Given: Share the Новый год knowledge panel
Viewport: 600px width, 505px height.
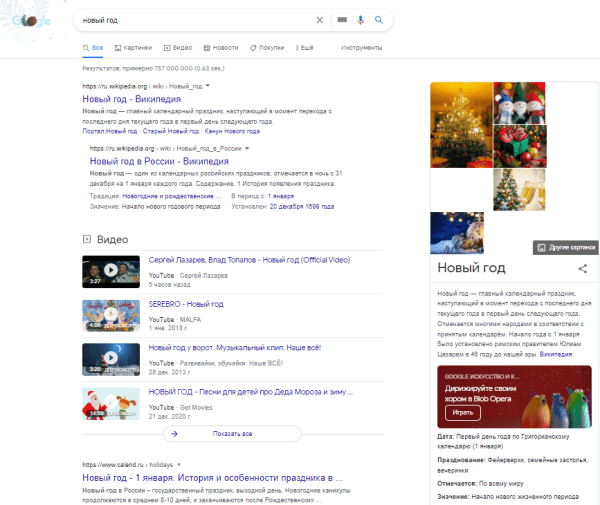Looking at the screenshot, I should (582, 269).
